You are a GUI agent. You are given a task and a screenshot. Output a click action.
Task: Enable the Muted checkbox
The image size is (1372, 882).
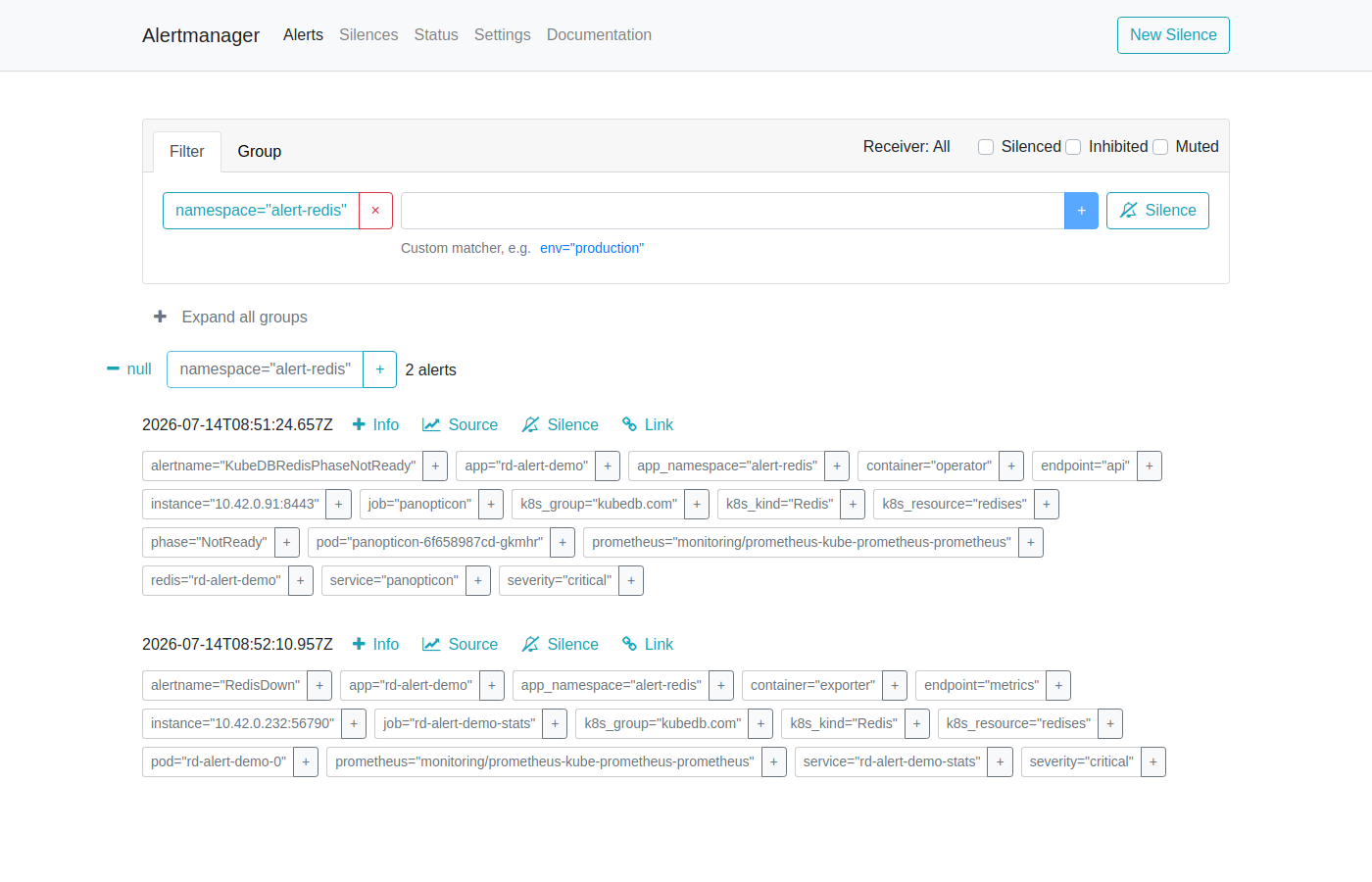[x=1160, y=147]
